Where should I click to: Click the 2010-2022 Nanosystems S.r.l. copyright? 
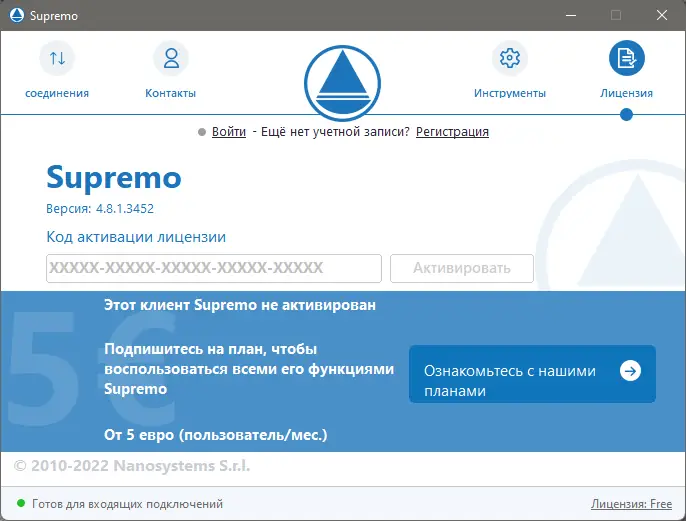coord(132,466)
